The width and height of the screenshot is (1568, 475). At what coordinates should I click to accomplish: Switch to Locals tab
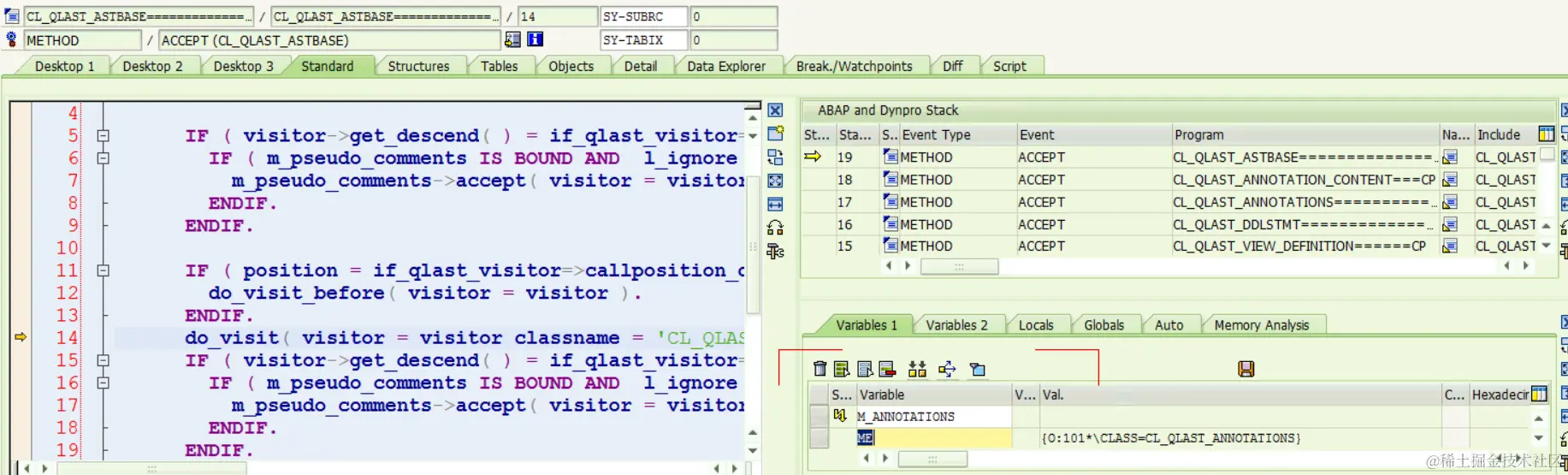coord(1036,325)
